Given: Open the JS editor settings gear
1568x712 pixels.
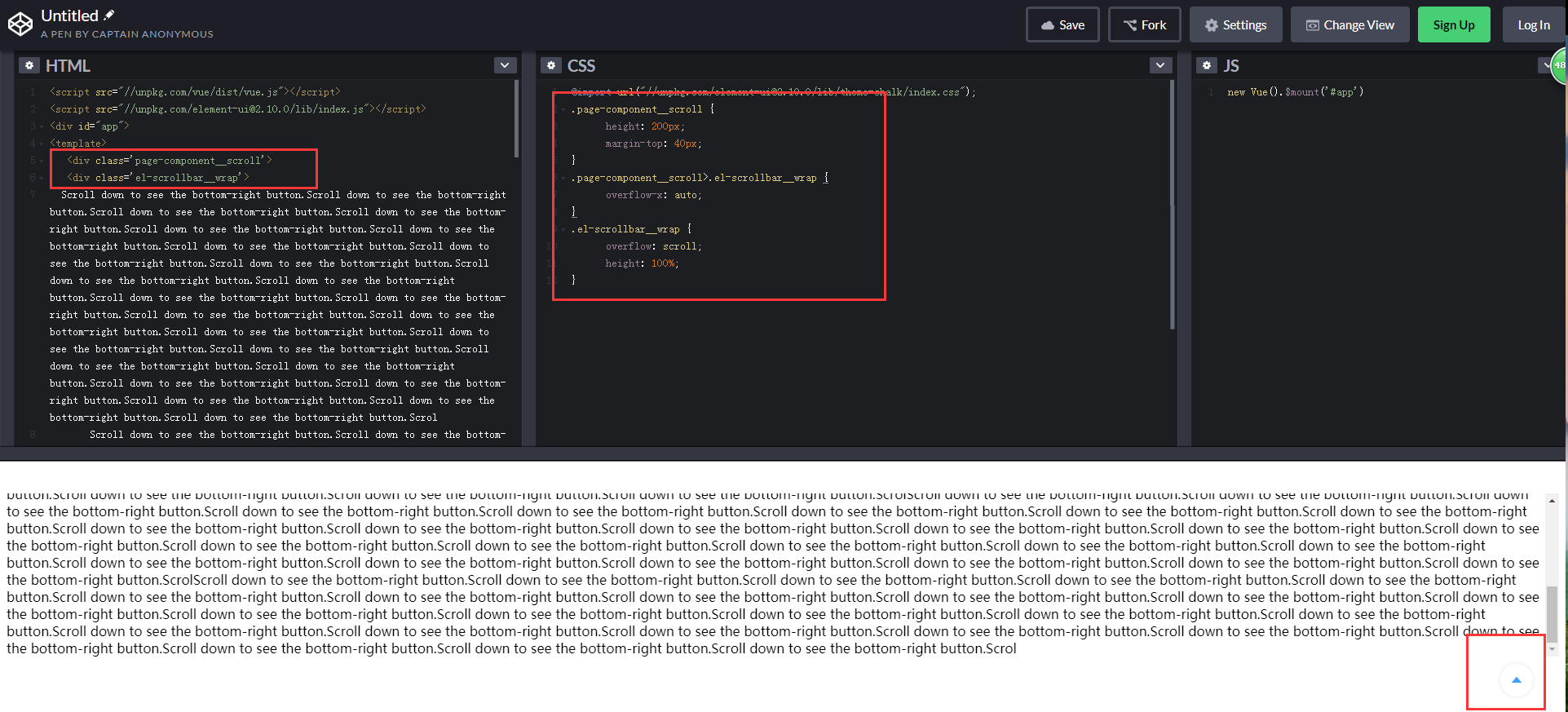Looking at the screenshot, I should pyautogui.click(x=1207, y=65).
